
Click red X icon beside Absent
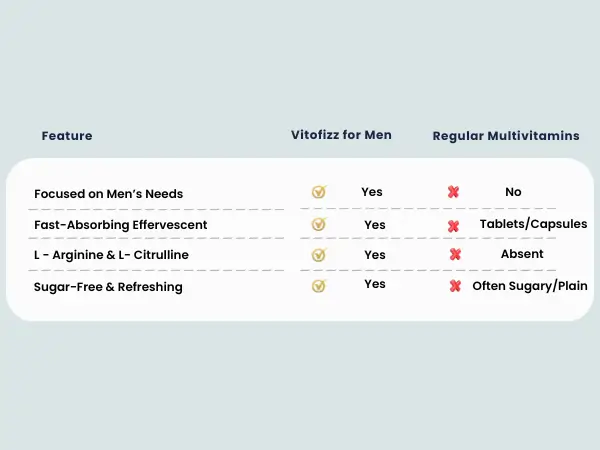pos(455,255)
